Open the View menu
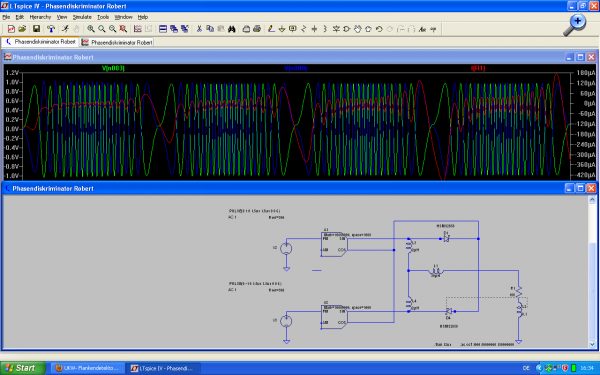The width and height of the screenshot is (600, 375). pos(62,17)
